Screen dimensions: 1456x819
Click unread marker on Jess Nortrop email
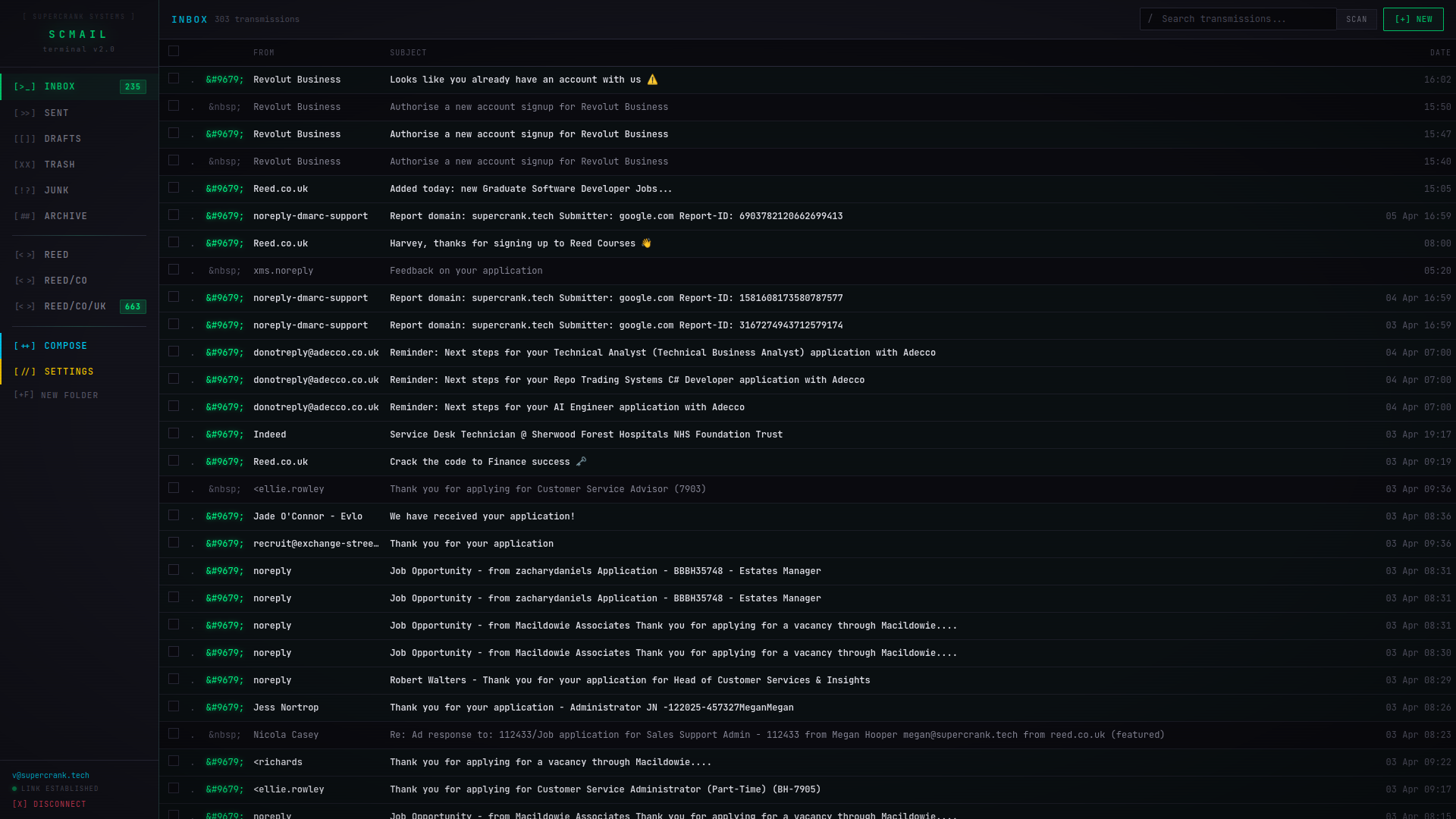click(224, 708)
